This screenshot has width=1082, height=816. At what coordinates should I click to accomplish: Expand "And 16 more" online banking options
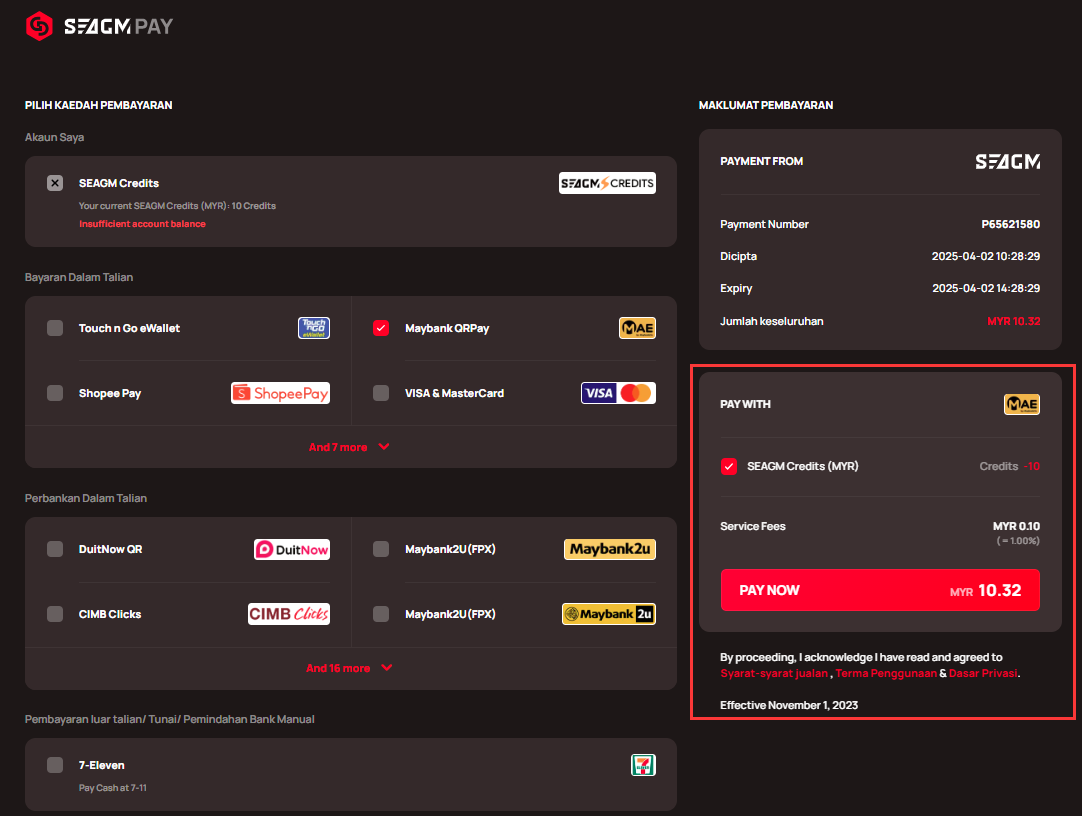(x=349, y=668)
